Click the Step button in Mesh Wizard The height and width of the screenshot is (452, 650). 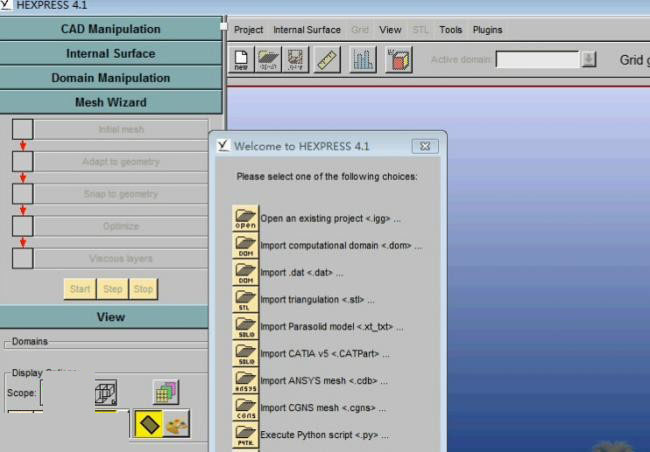112,289
